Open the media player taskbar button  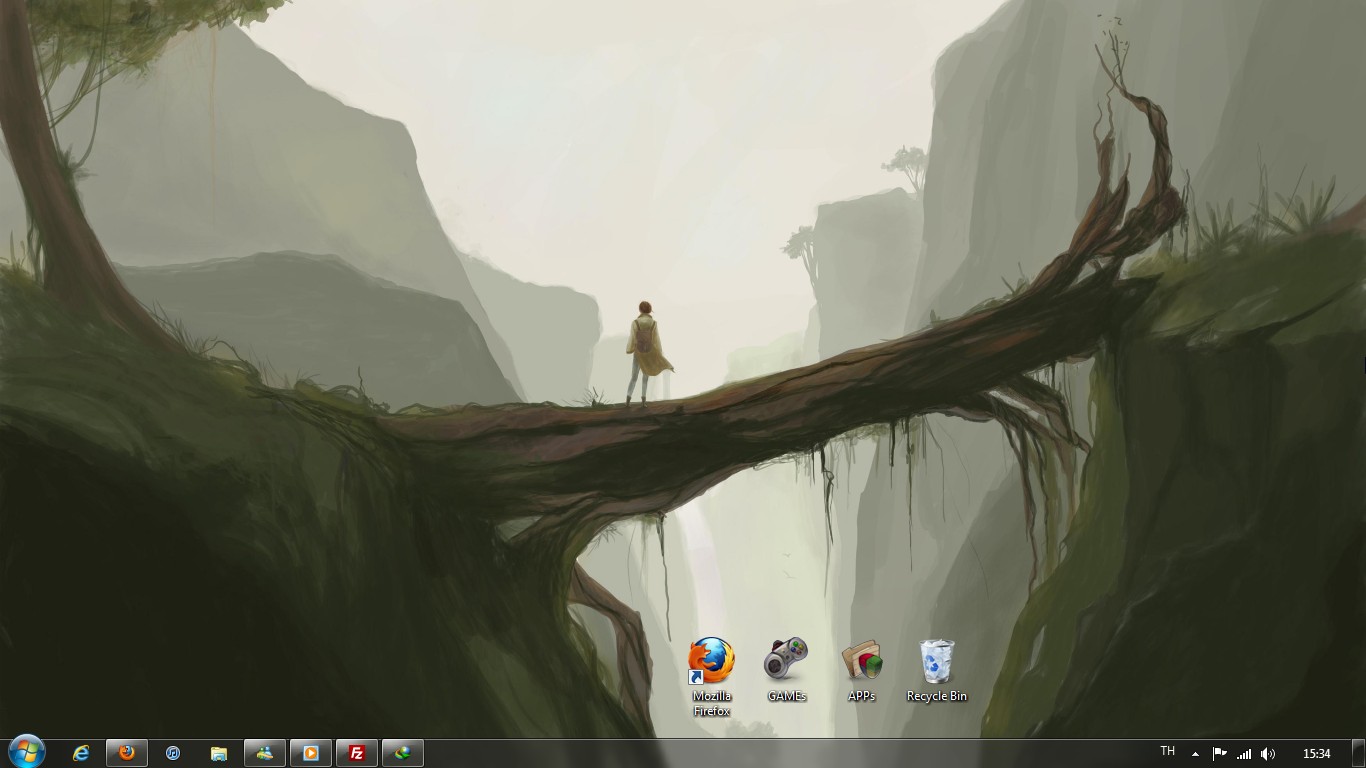point(311,753)
